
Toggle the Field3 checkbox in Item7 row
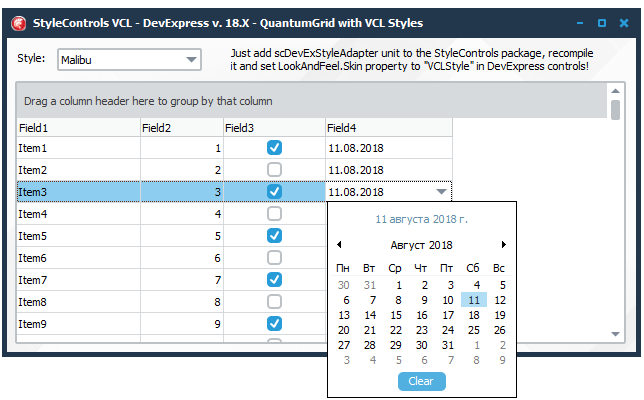click(x=274, y=280)
